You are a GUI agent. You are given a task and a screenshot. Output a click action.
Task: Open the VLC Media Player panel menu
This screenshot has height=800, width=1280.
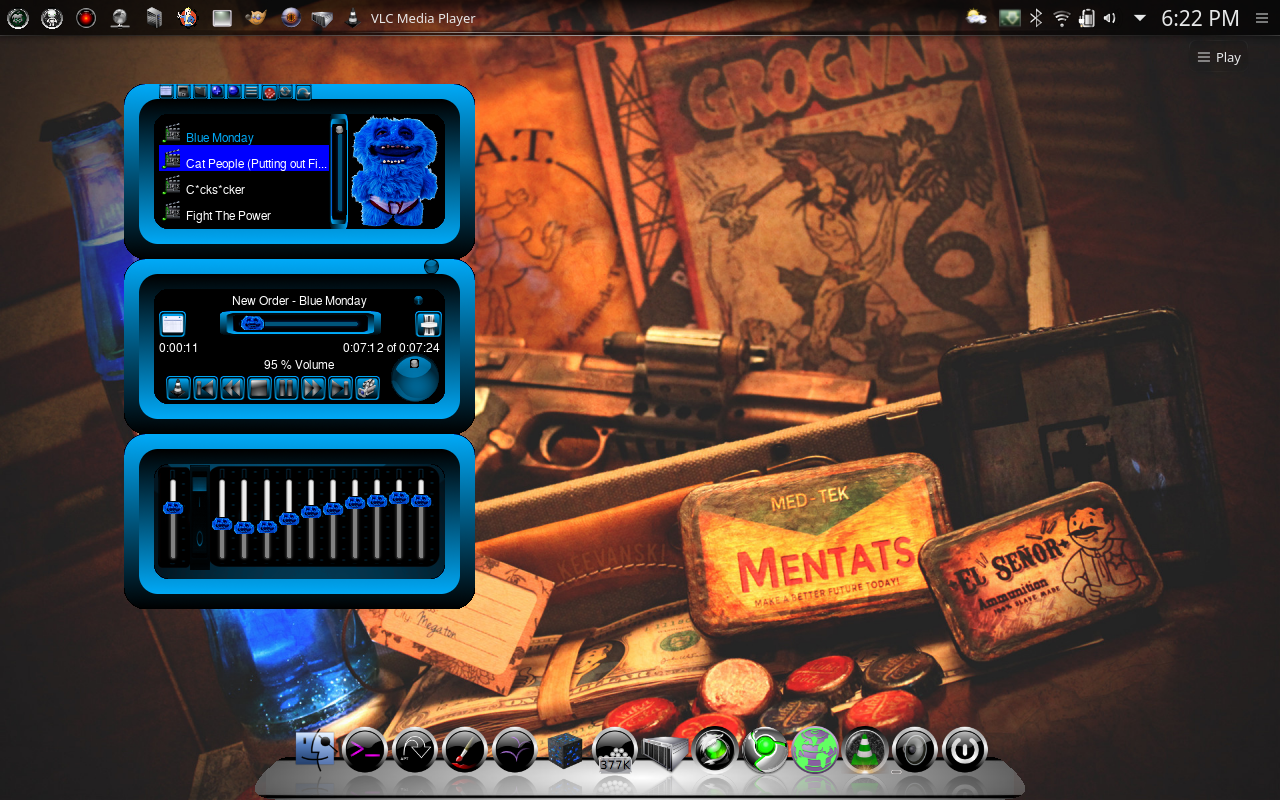423,18
